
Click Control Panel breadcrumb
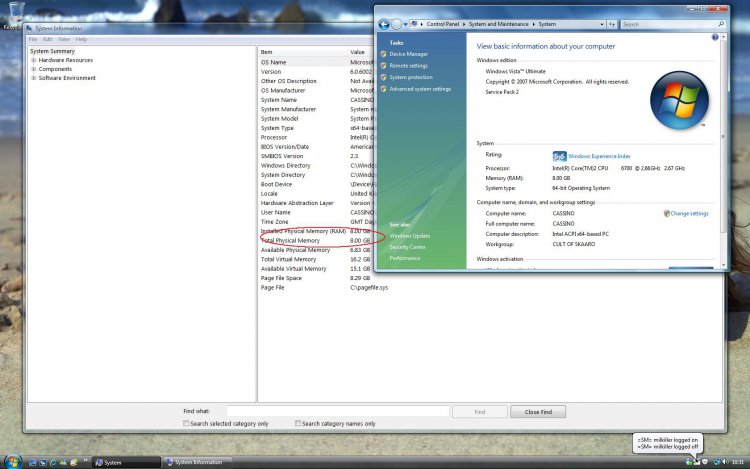pos(442,24)
